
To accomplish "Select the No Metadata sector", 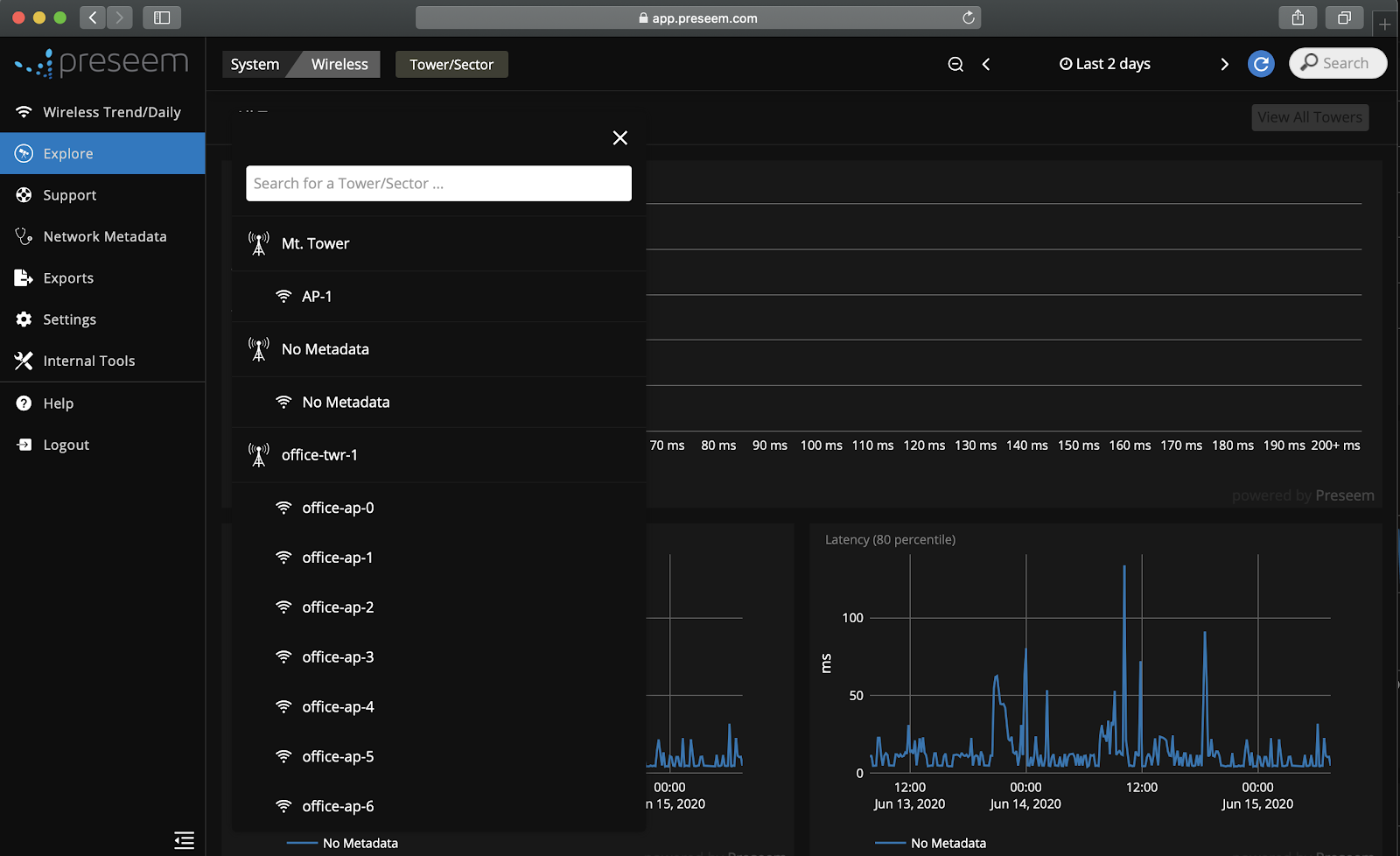I will click(439, 403).
